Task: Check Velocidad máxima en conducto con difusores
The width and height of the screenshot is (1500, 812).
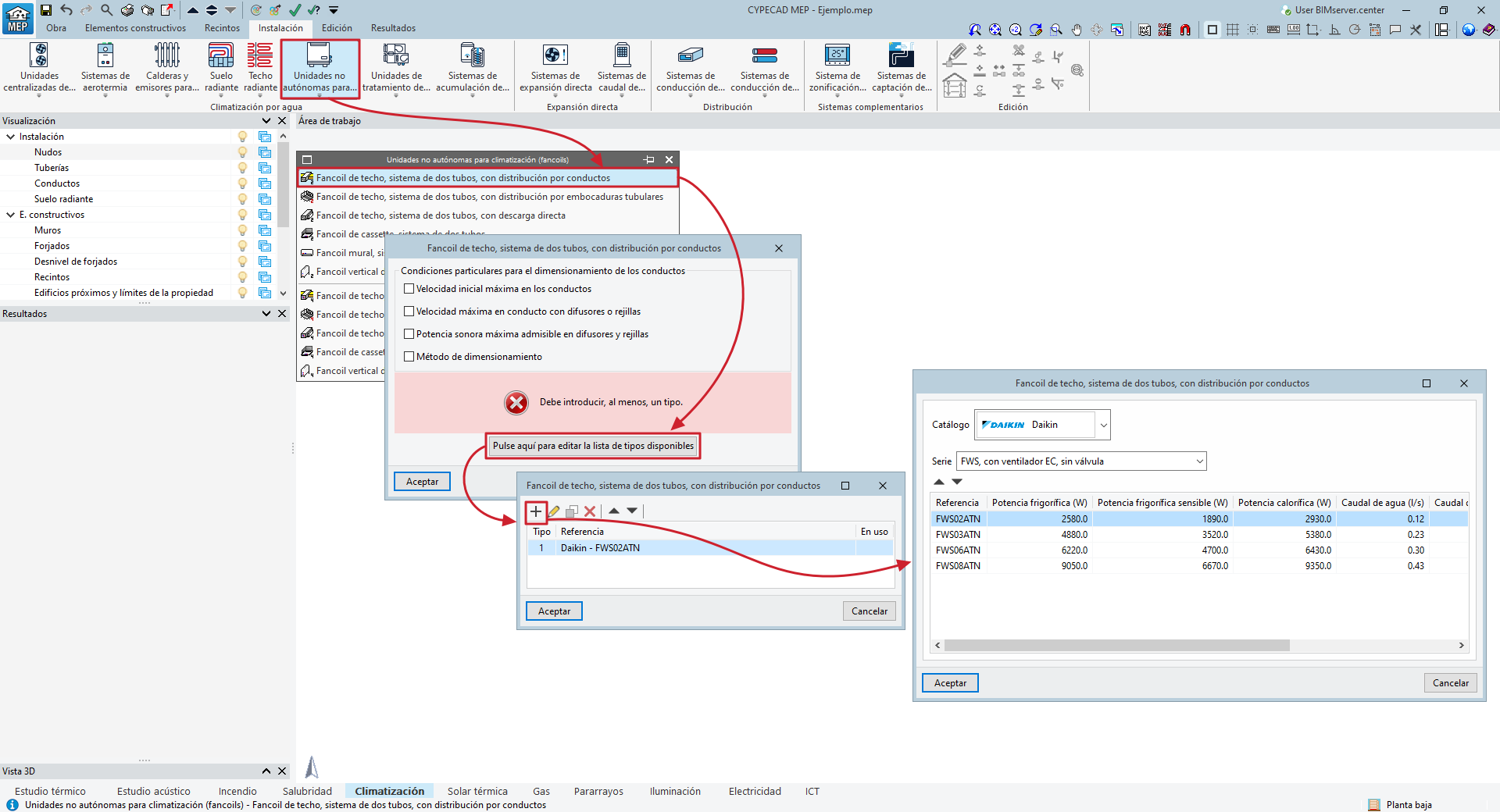Action: point(409,312)
